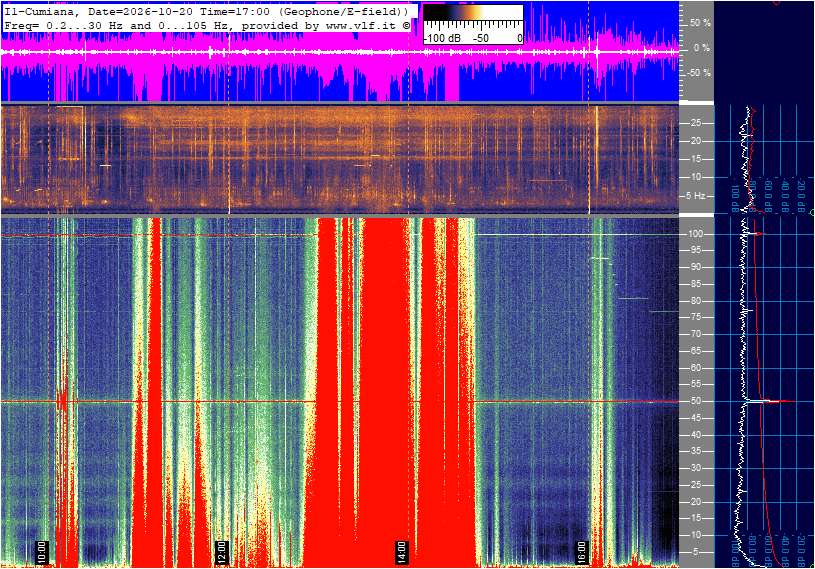This screenshot has width=815, height=569.
Task: Click the 15 tick on the 0–30 Hz scale
Action: 695,159
